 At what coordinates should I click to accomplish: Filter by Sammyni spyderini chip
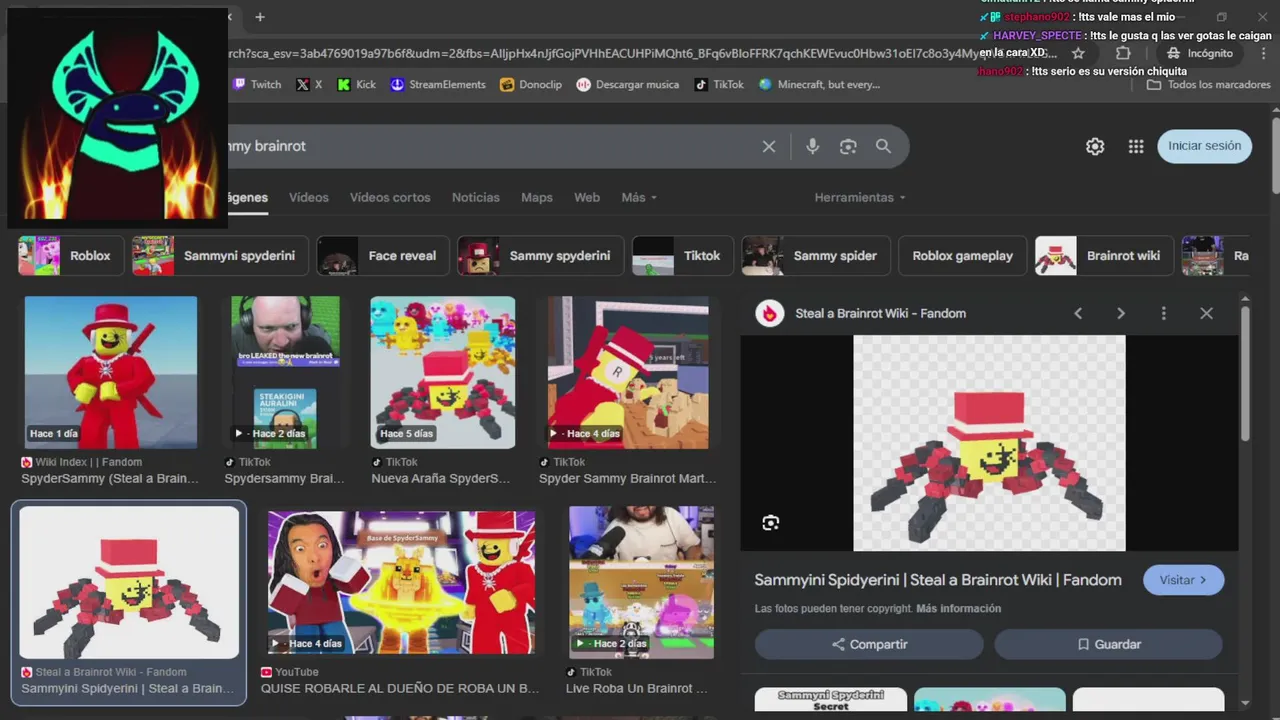point(220,256)
